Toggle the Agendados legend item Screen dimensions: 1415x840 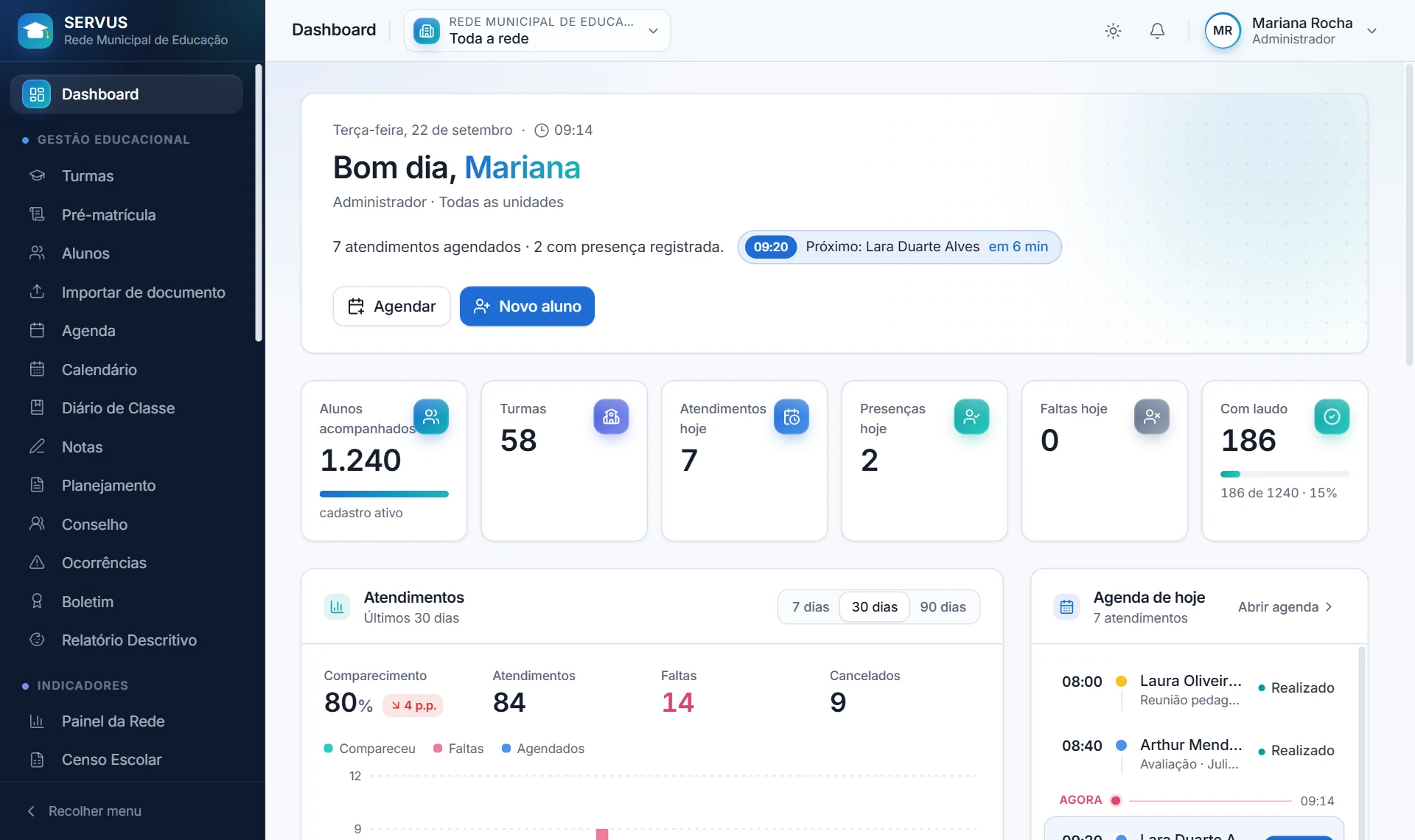click(x=543, y=749)
